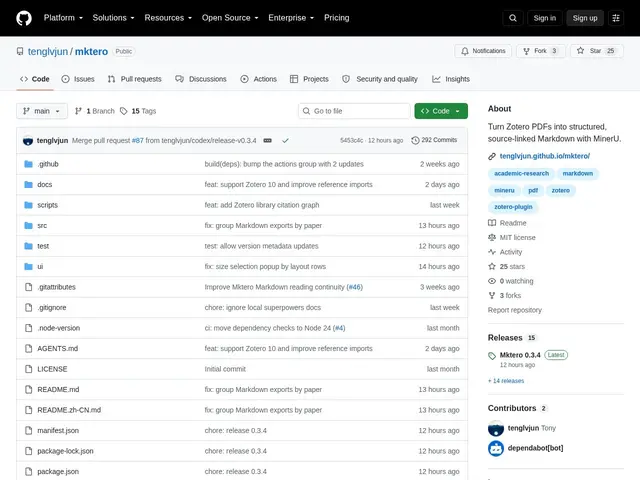Viewport: 640px width, 480px height.
Task: Click the academic-research topic tag
Action: coord(521,173)
